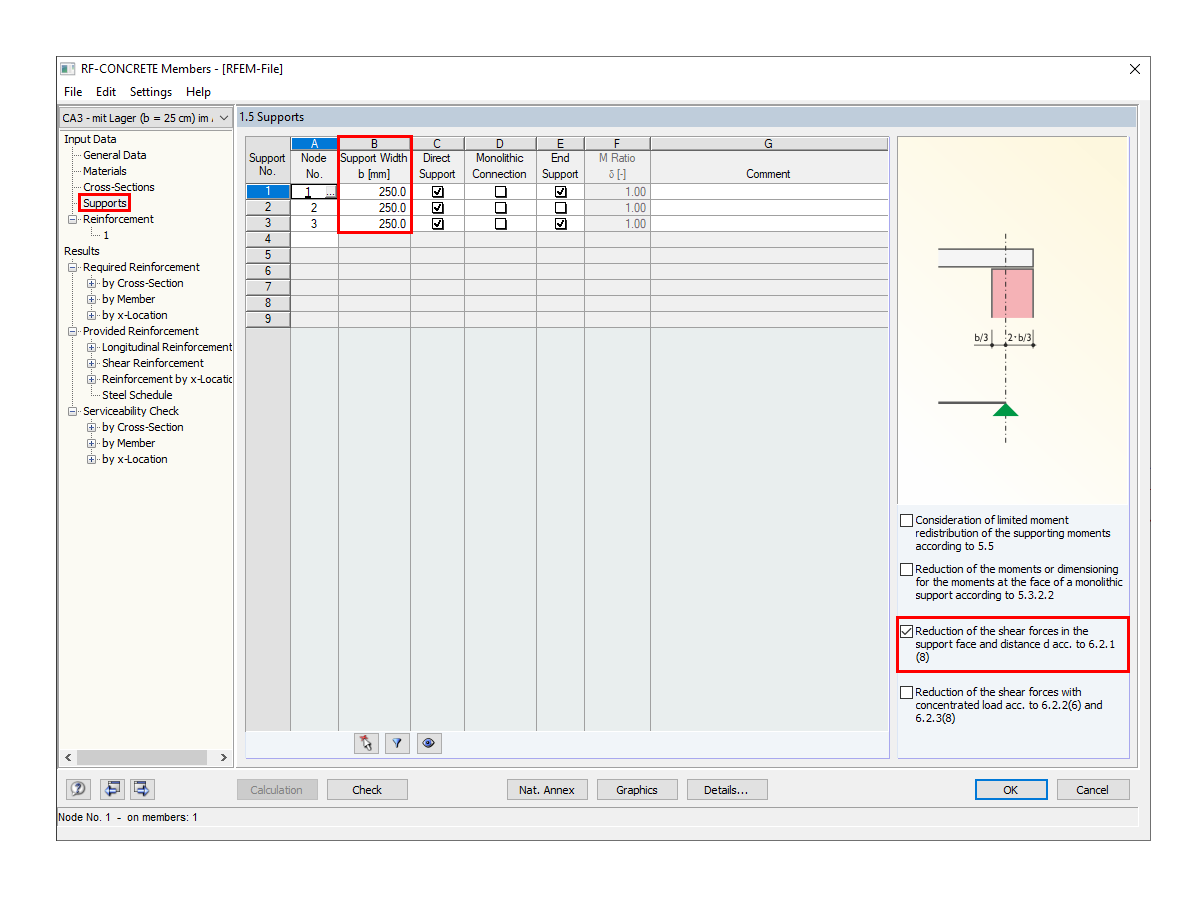Click the previous-window navigation icon
This screenshot has height=900, width=1200.
click(112, 789)
